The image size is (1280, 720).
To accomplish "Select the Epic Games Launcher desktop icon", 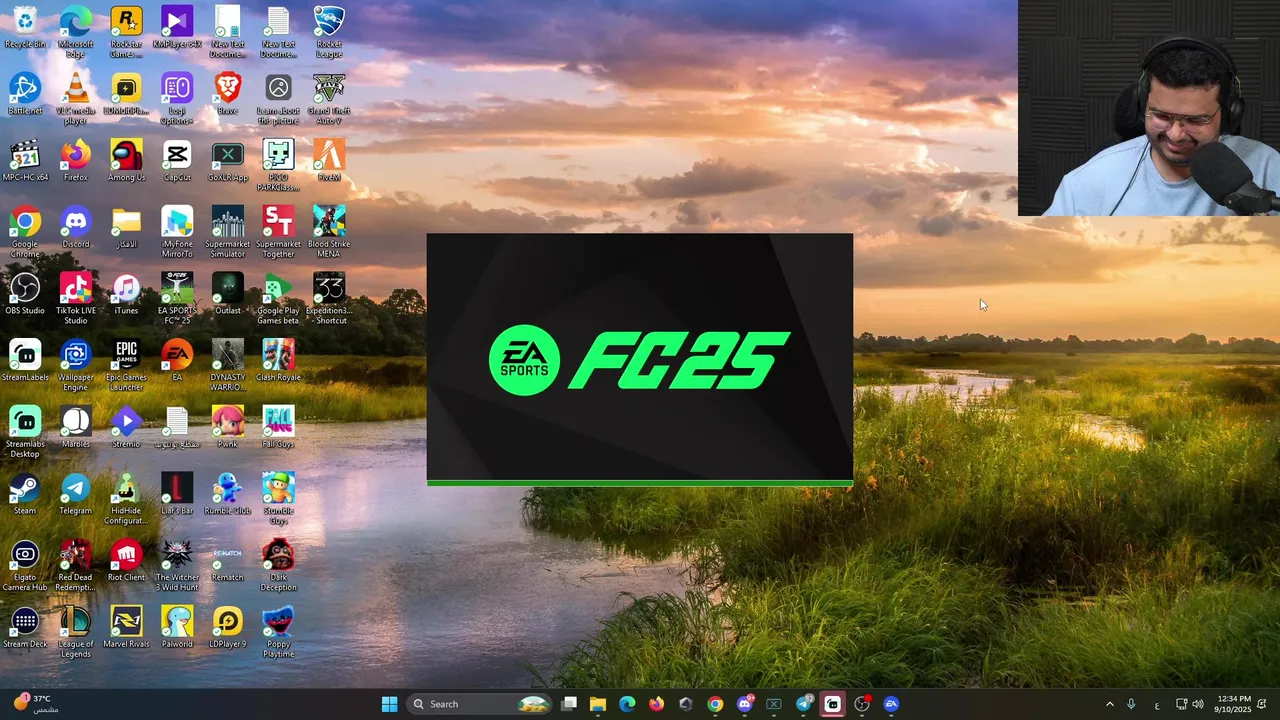I will point(126,365).
